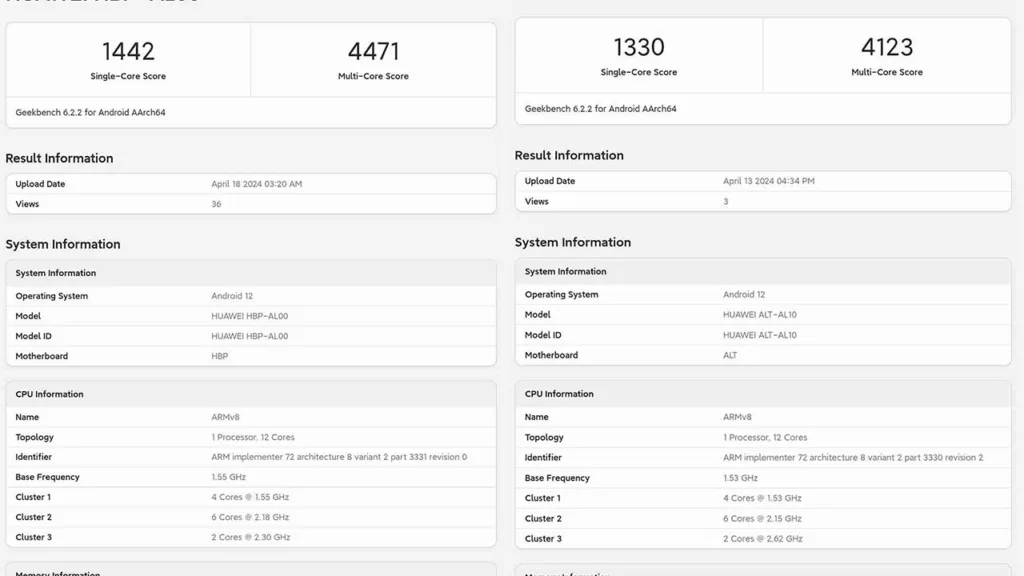The width and height of the screenshot is (1024, 576).
Task: Click the views count 36
Action: (216, 204)
